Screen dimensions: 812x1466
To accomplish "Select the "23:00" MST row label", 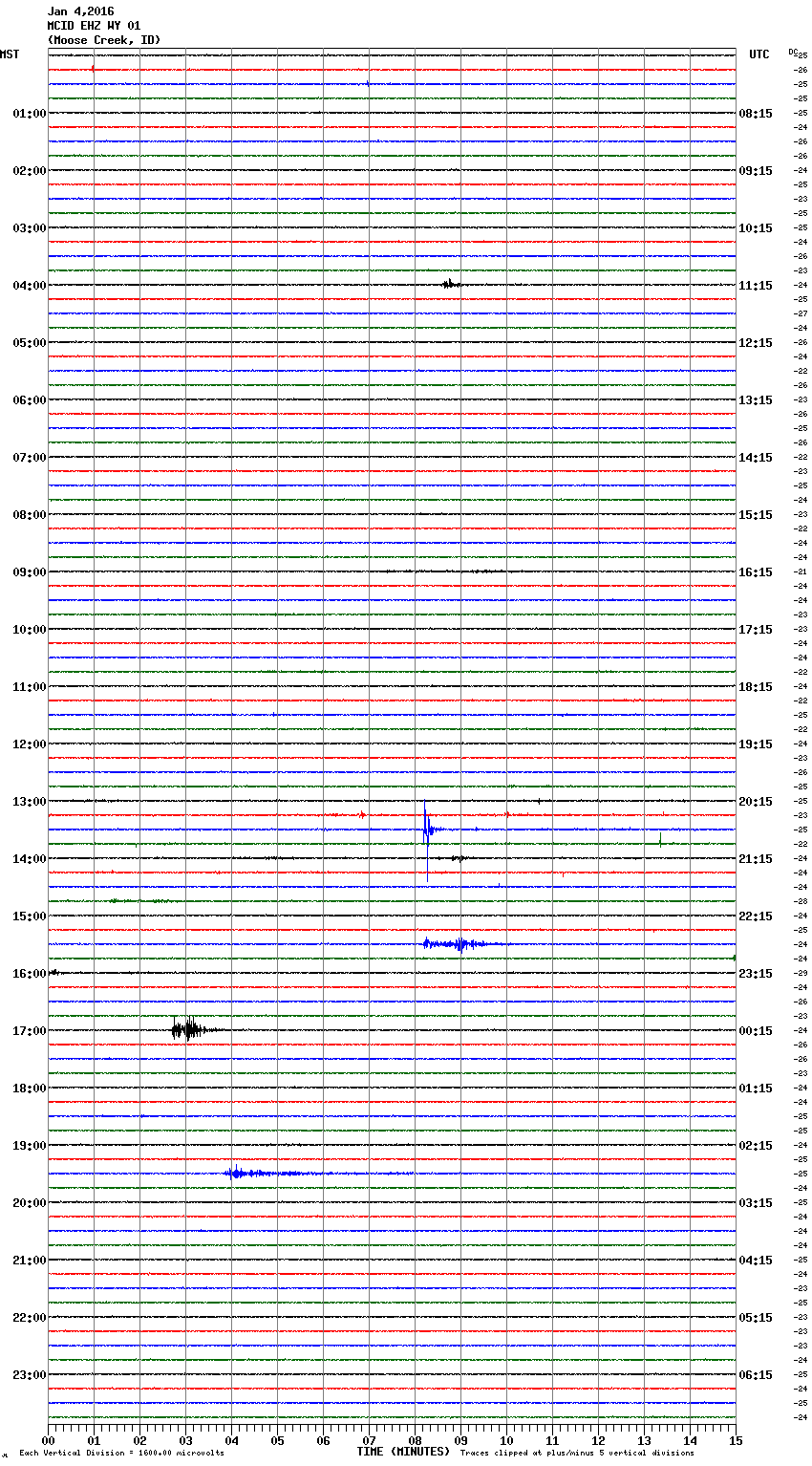I will click(x=30, y=1375).
